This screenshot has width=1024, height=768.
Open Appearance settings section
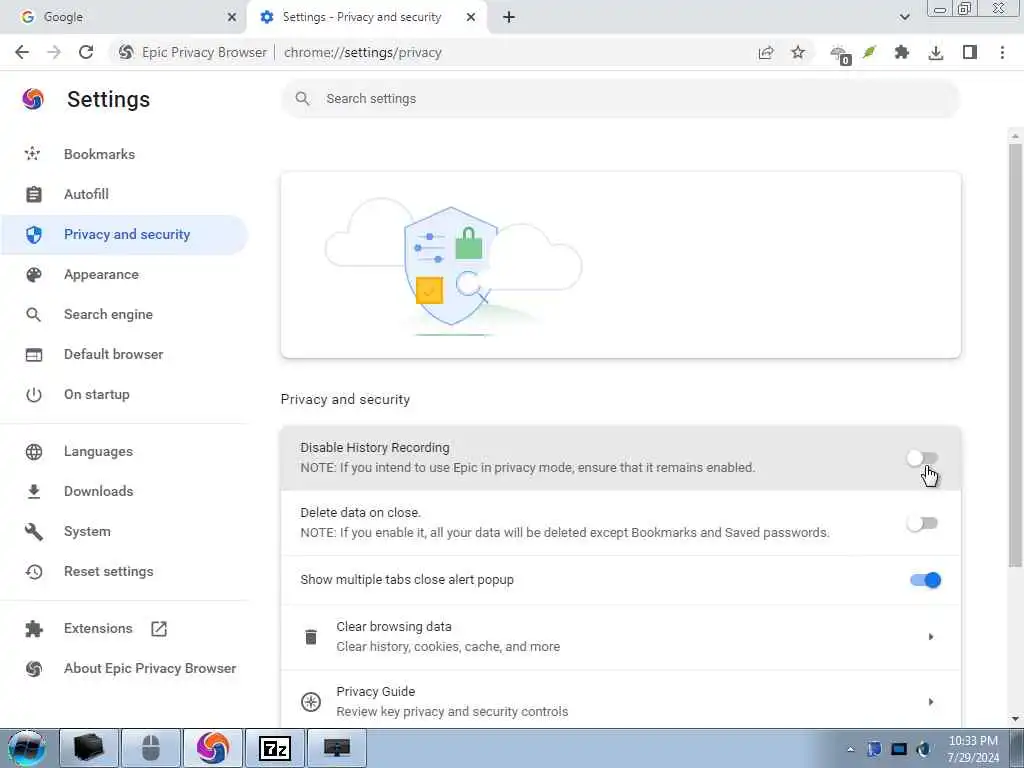pyautogui.click(x=124, y=274)
